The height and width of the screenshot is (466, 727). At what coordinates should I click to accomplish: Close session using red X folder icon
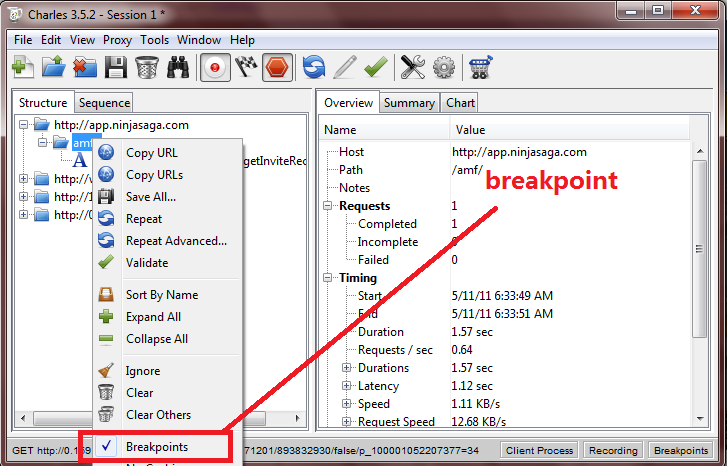(85, 67)
